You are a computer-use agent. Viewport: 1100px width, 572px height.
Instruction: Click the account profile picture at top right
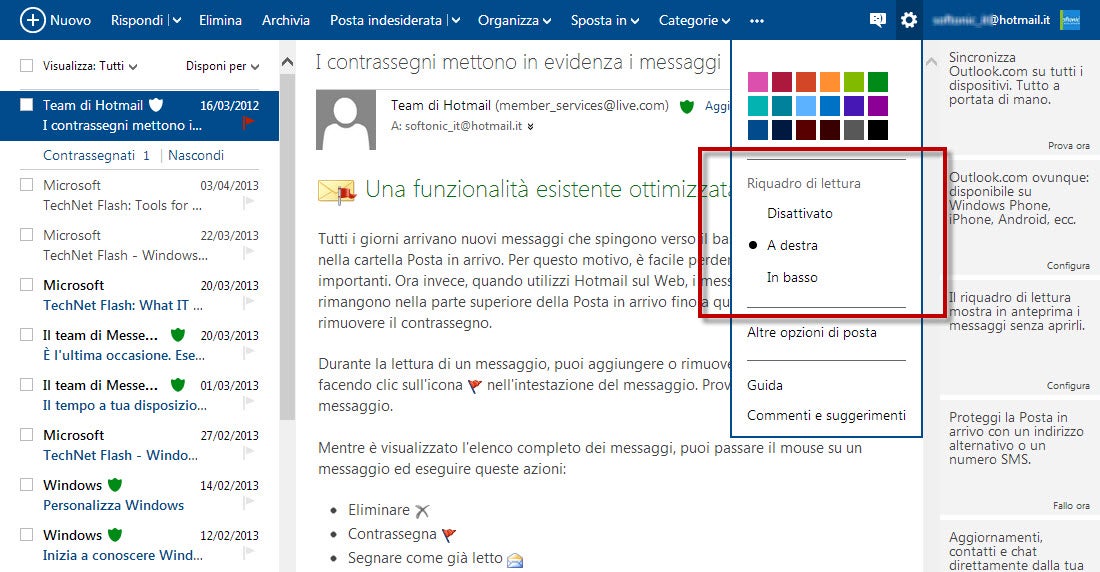[x=1070, y=20]
